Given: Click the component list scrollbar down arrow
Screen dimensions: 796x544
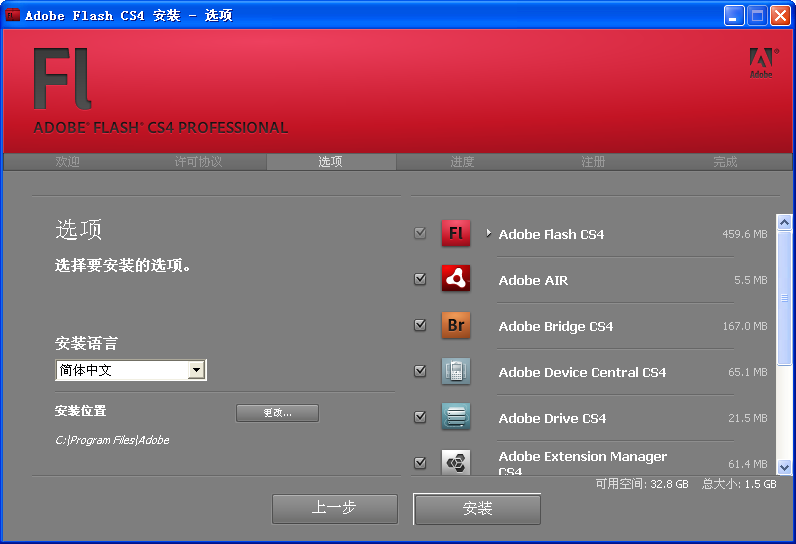Looking at the screenshot, I should [784, 467].
